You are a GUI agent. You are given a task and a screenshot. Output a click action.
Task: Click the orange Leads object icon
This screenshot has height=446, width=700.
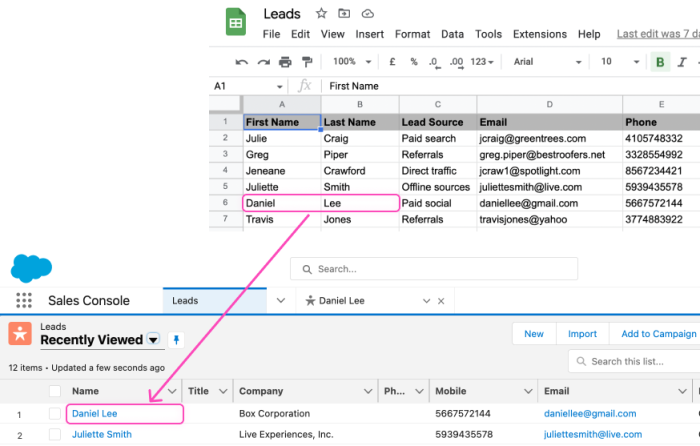coord(20,333)
